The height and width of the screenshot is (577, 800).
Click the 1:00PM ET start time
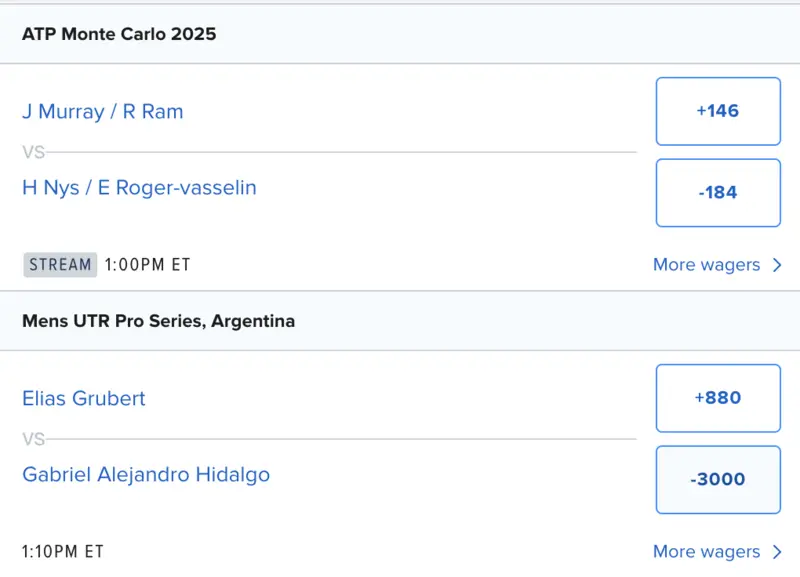(x=148, y=265)
